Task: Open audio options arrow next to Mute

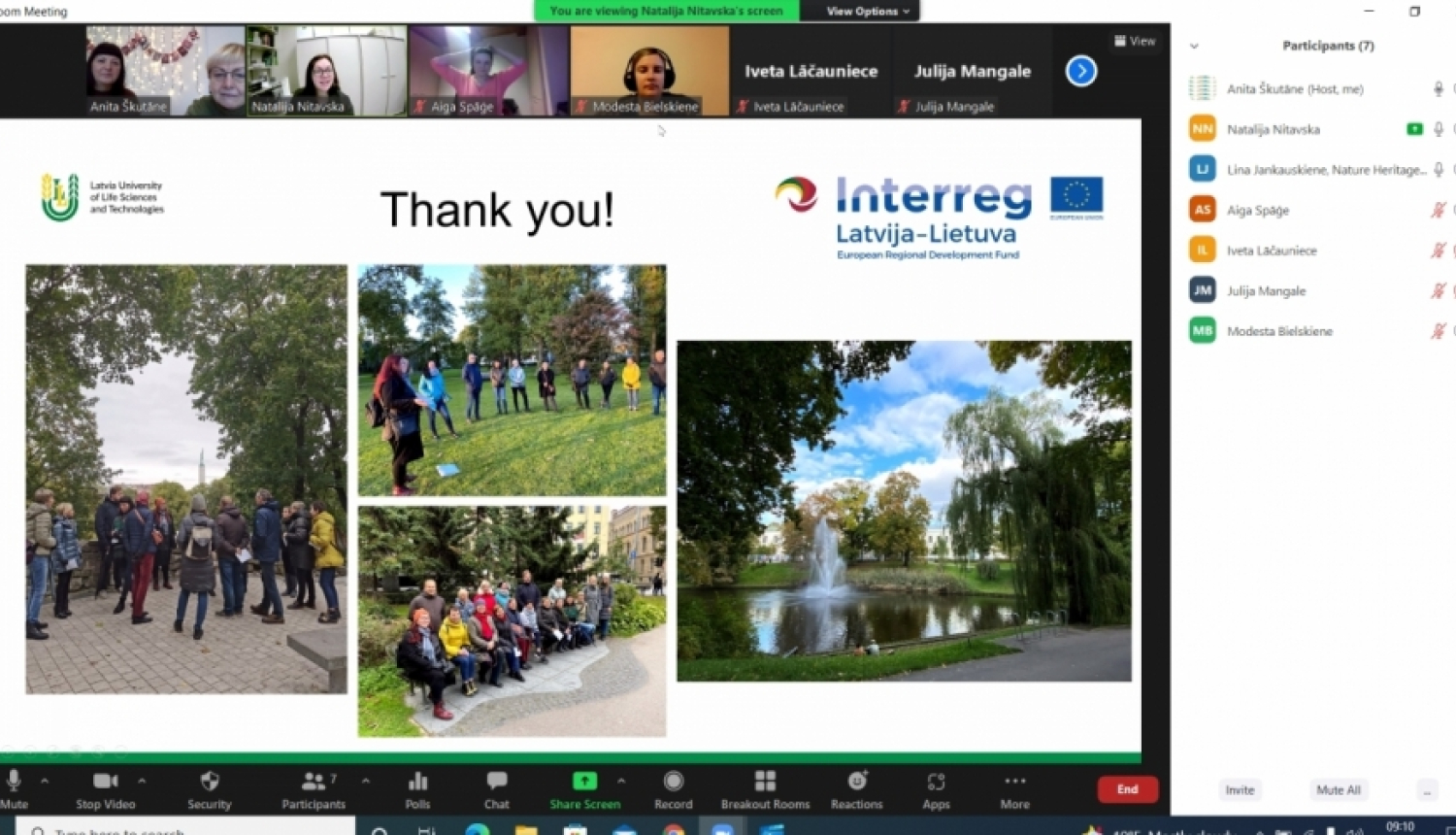Action: (x=45, y=781)
